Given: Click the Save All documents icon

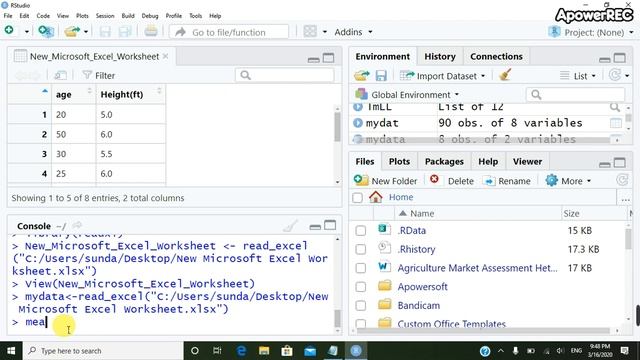Looking at the screenshot, I should (x=124, y=31).
